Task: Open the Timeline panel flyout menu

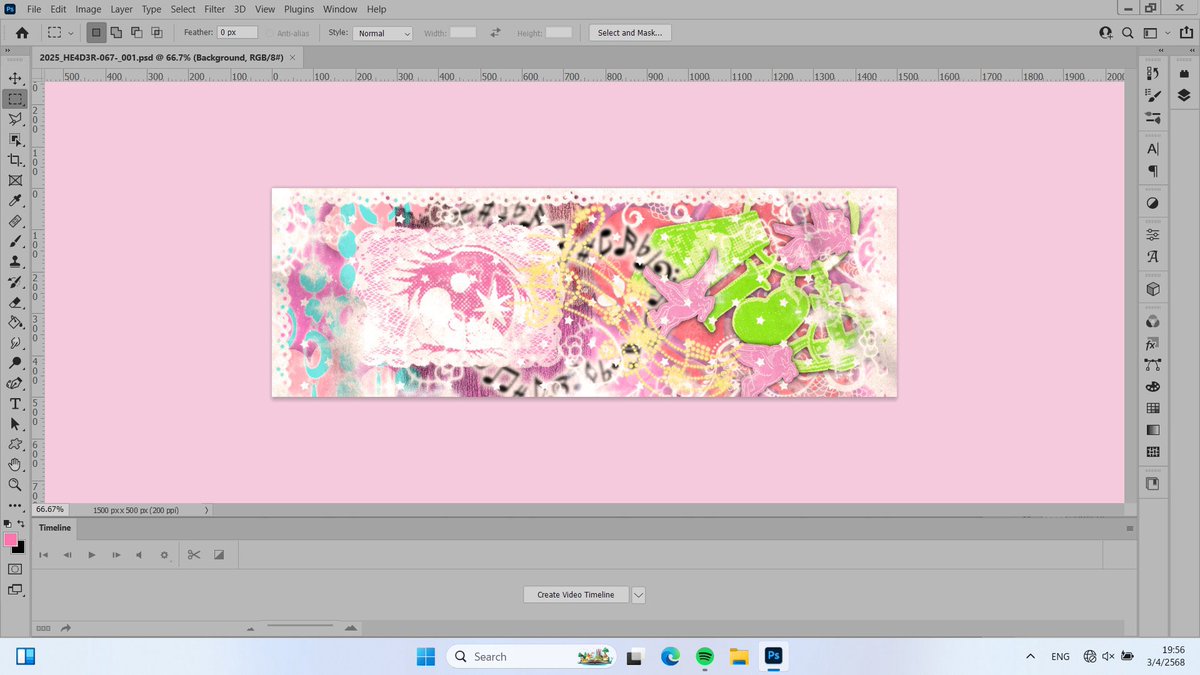Action: 1130,528
